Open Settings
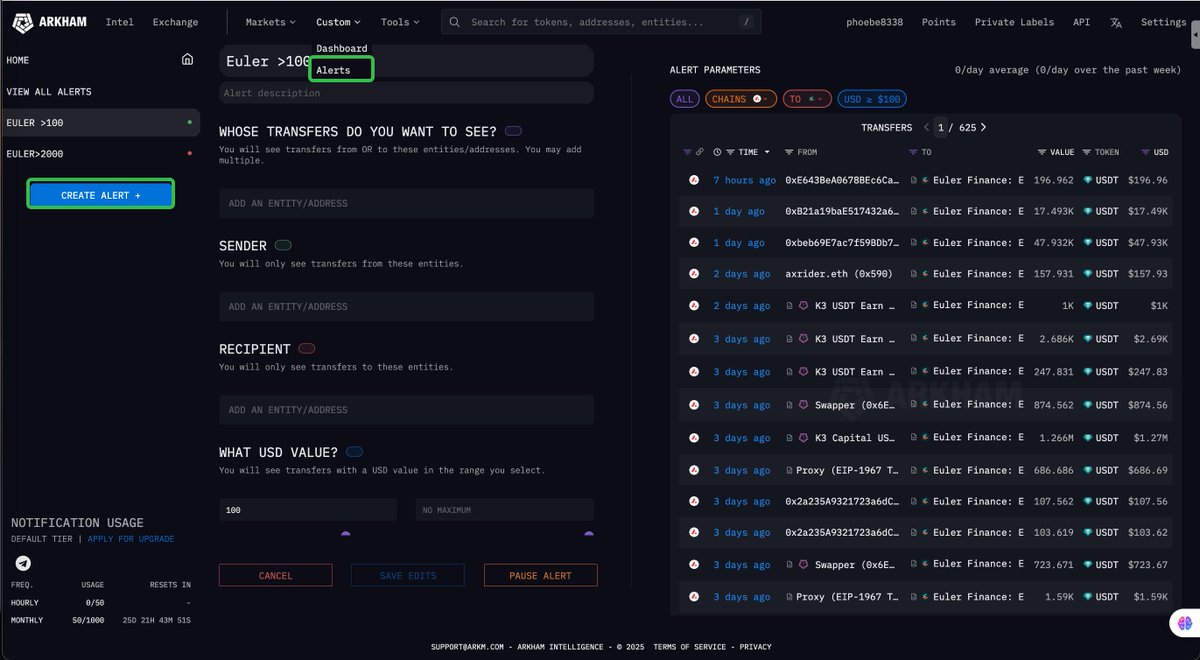This screenshot has width=1200, height=660. [1163, 22]
